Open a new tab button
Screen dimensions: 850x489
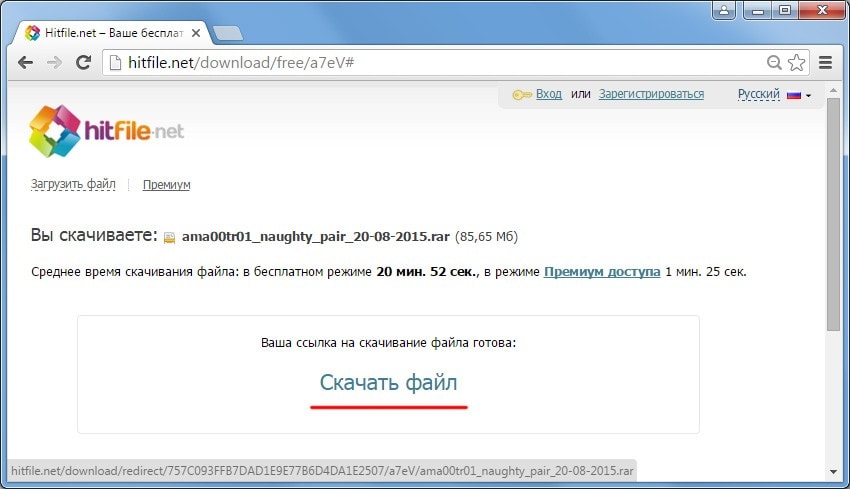(x=228, y=34)
